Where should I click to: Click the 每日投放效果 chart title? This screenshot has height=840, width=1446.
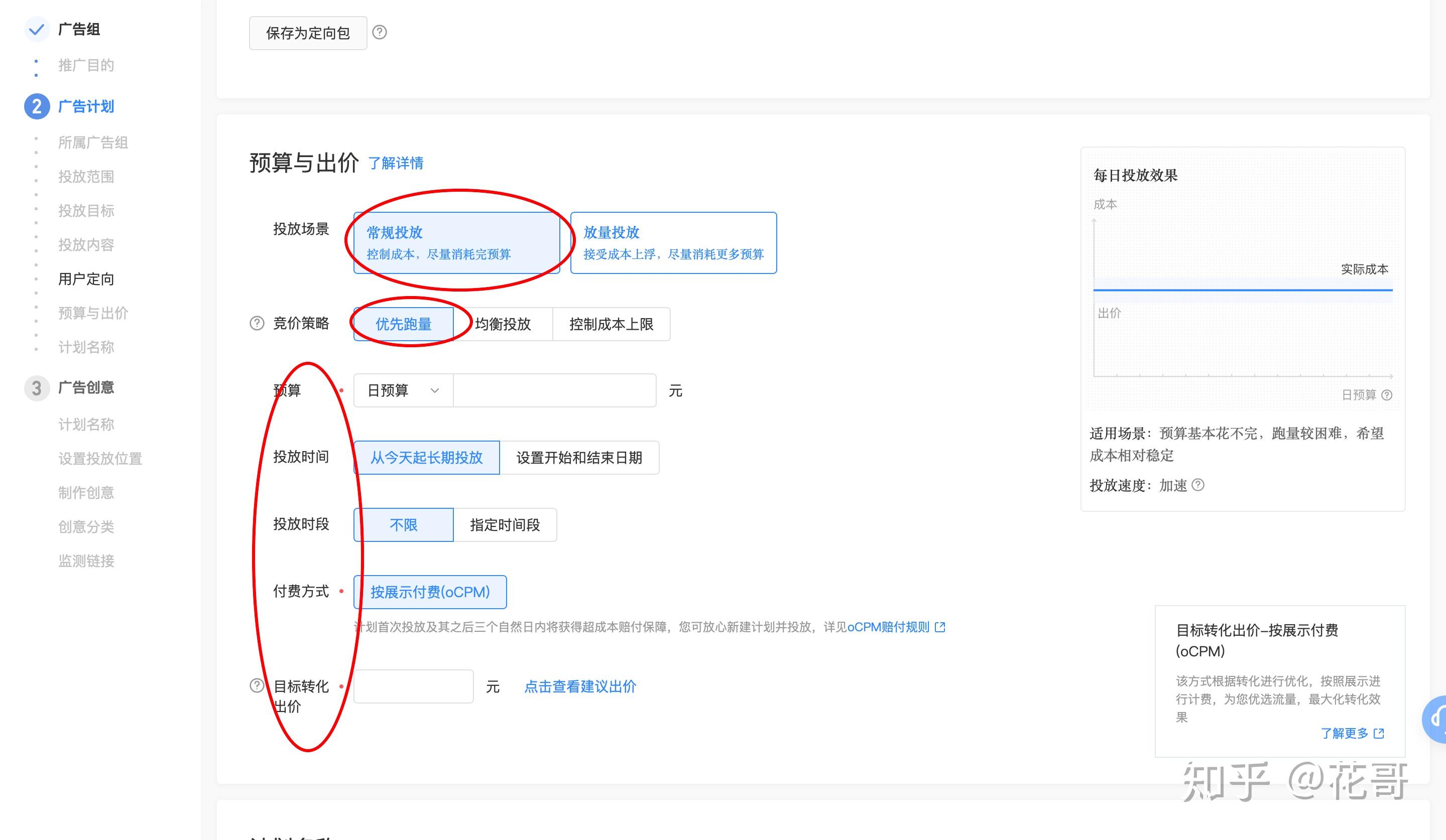tap(1135, 176)
